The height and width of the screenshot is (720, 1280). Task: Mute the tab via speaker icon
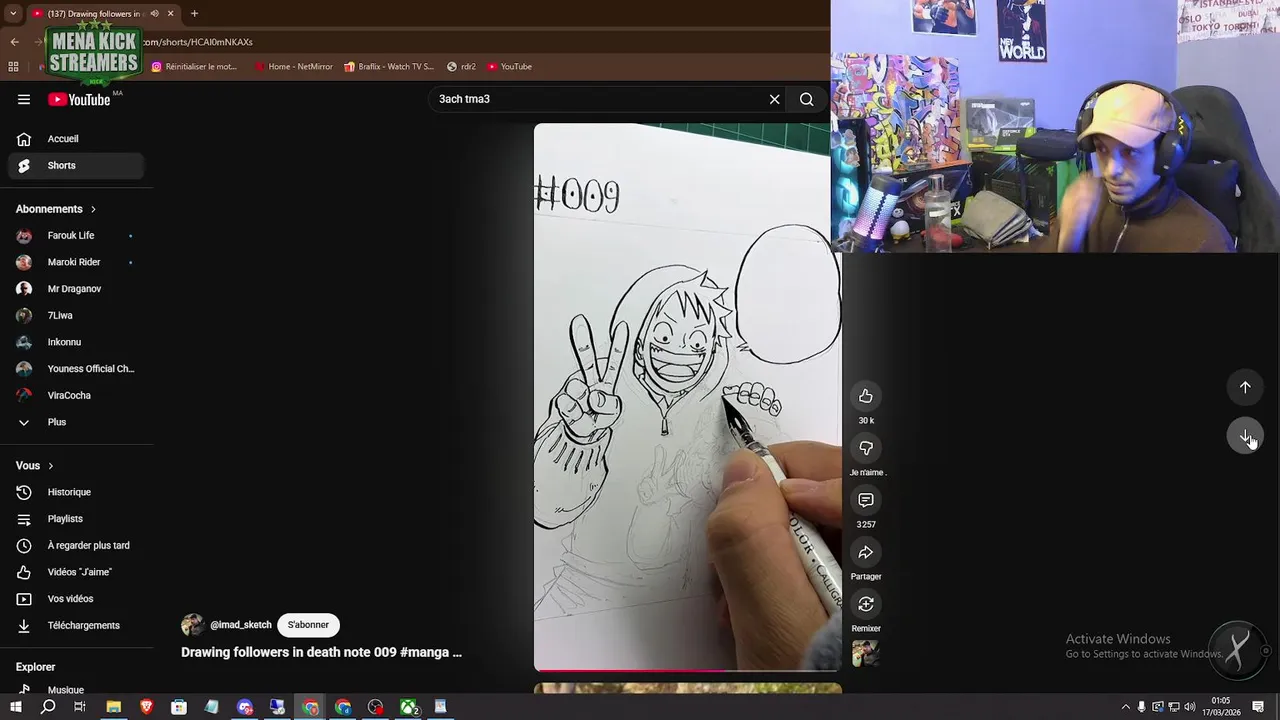(x=154, y=14)
